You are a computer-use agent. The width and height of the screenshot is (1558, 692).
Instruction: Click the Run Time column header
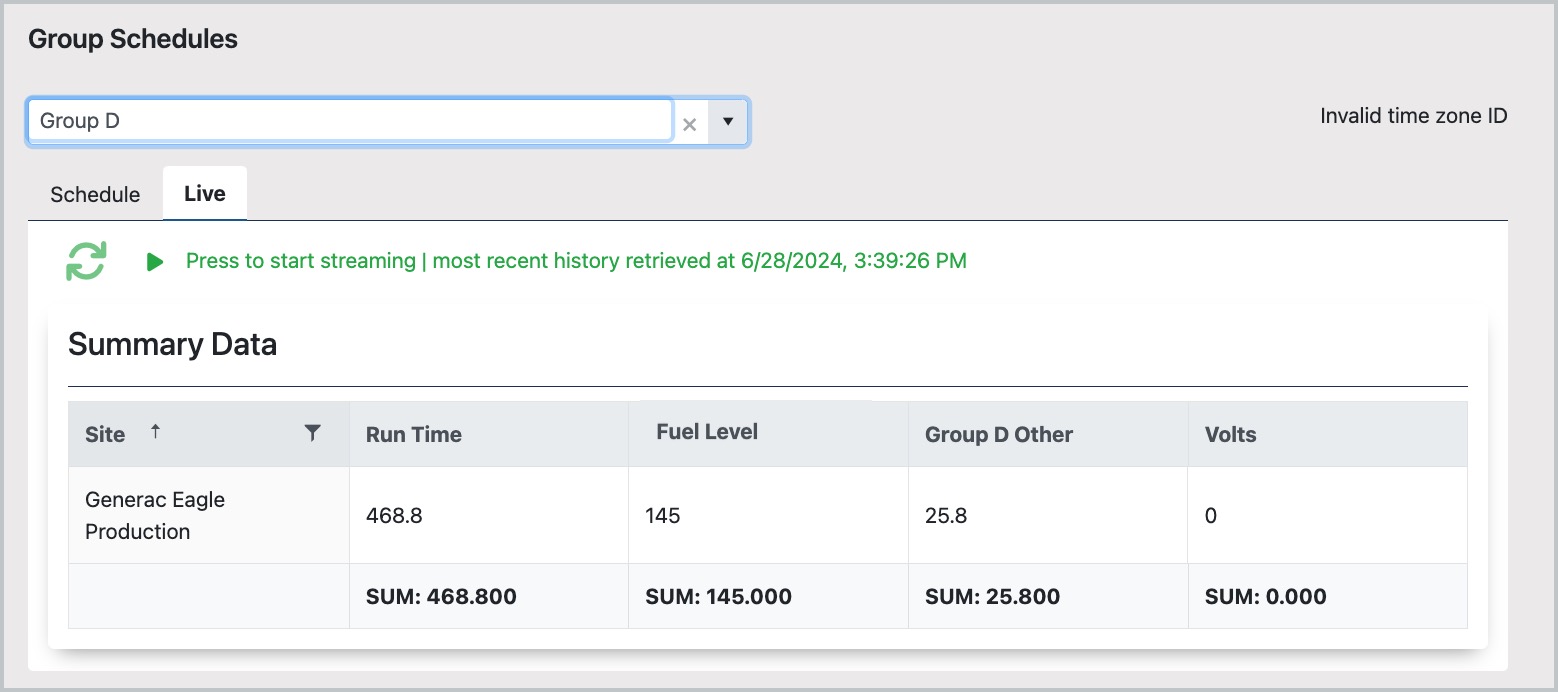click(414, 435)
